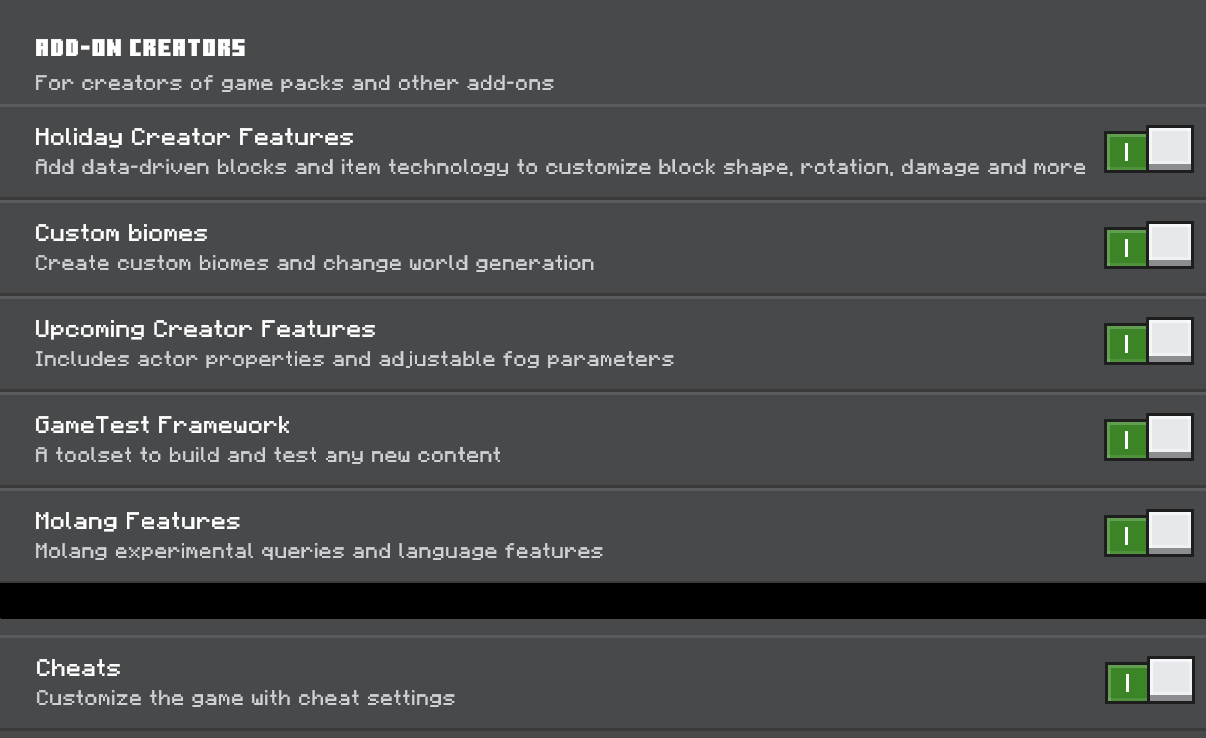Click the Add-On Creators section header

140,48
